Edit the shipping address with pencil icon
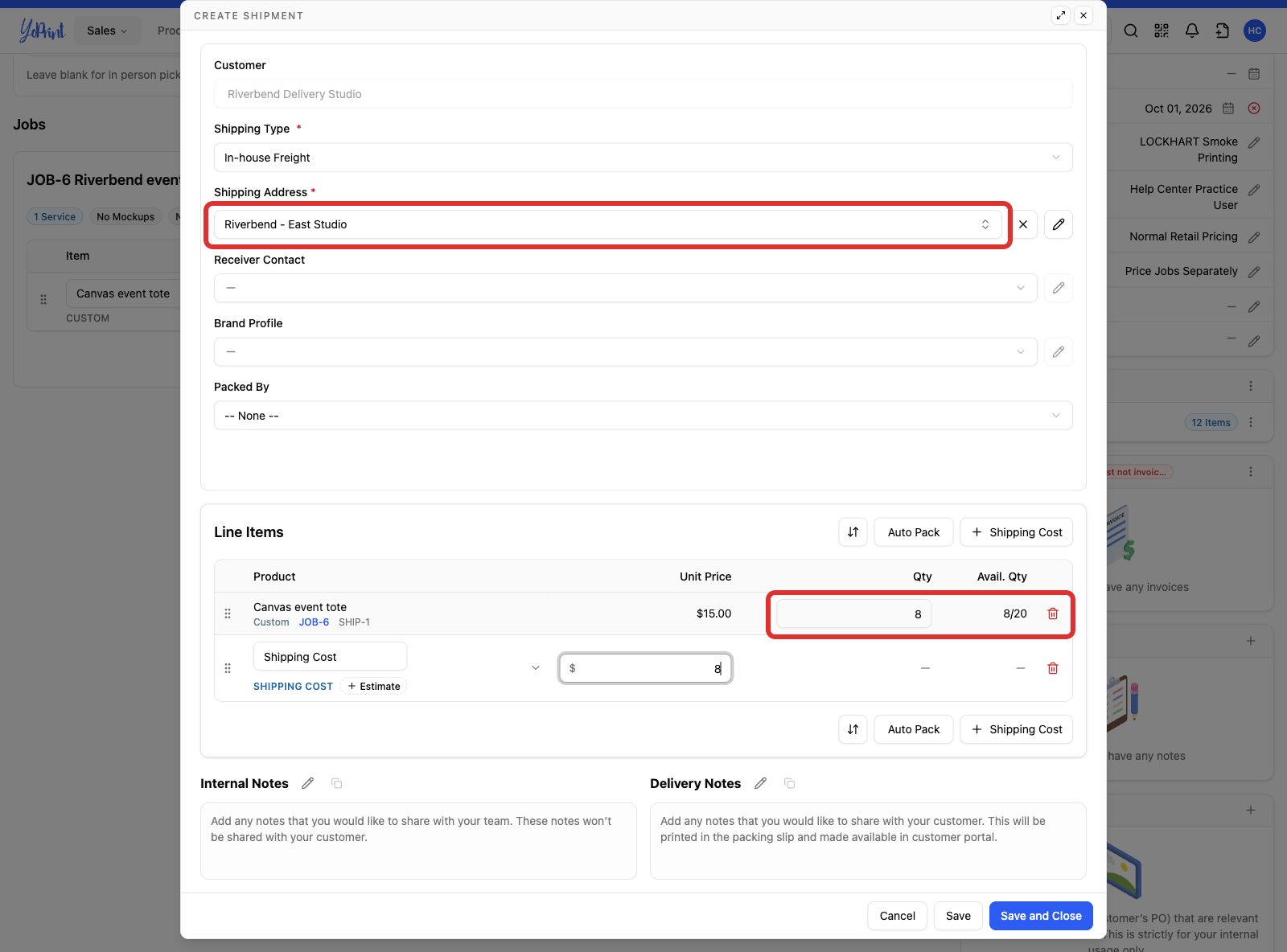The height and width of the screenshot is (952, 1287). tap(1059, 224)
